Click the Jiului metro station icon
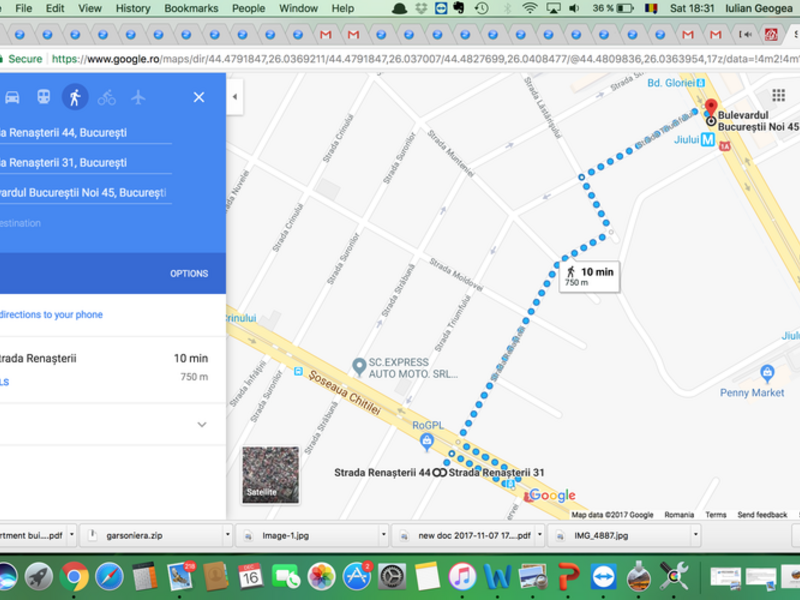The width and height of the screenshot is (800, 600). click(708, 141)
